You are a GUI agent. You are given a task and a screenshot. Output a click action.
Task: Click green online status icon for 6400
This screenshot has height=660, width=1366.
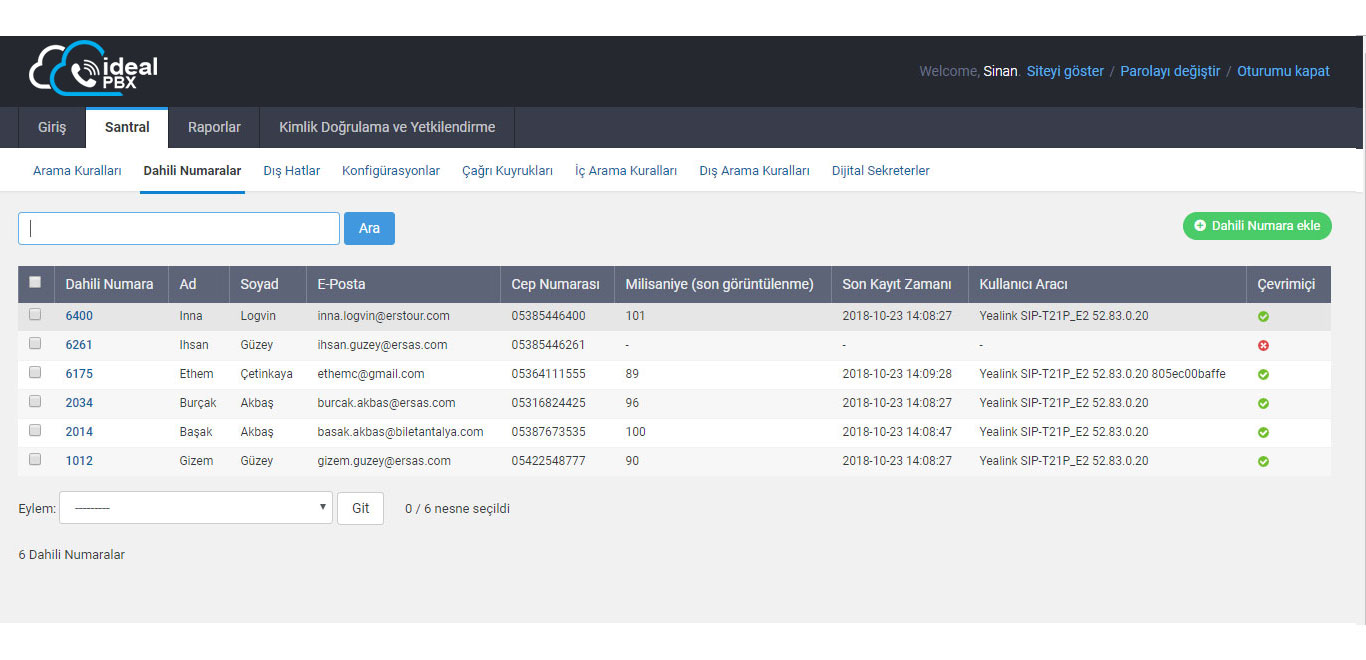click(1263, 317)
